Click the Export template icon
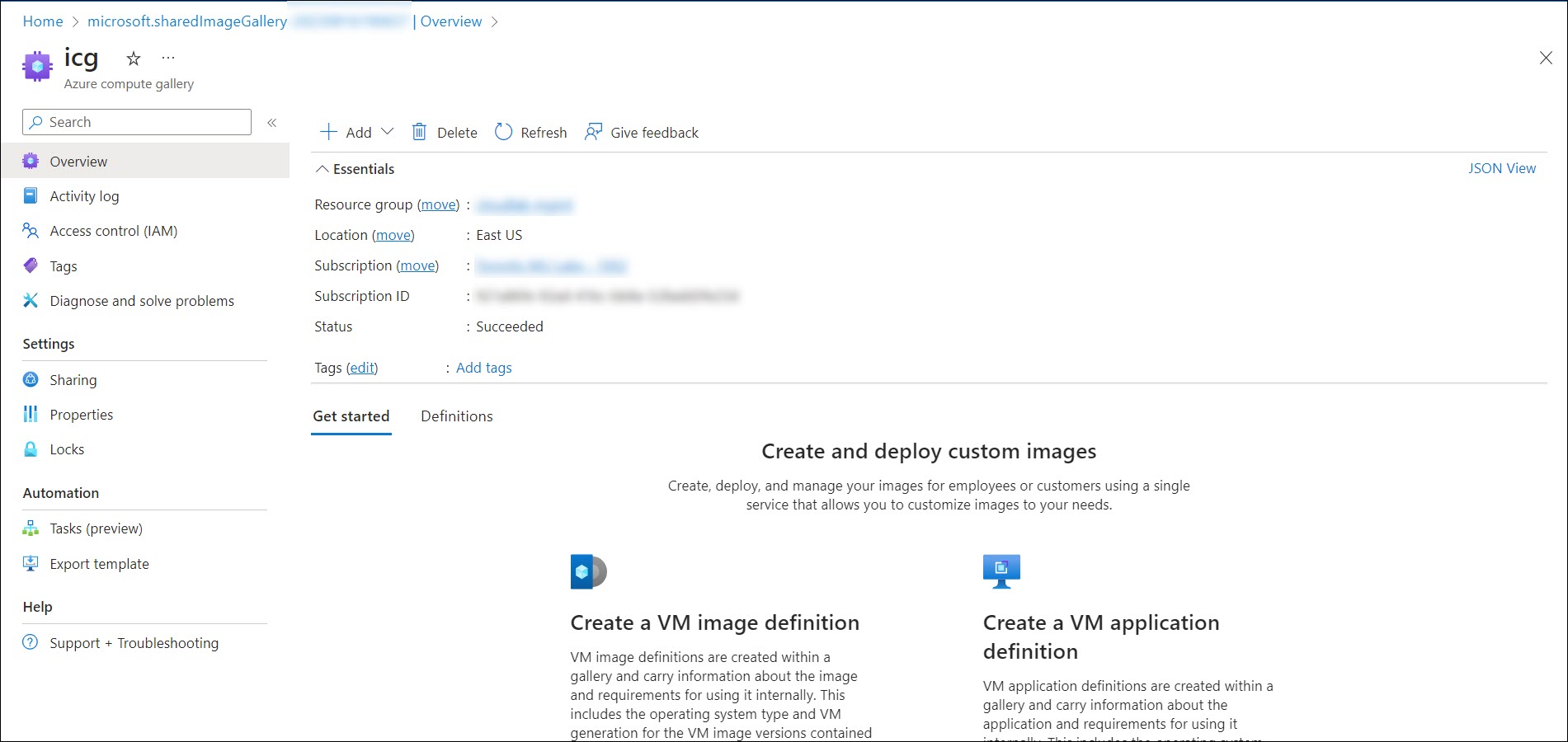The width and height of the screenshot is (1568, 742). pos(31,563)
